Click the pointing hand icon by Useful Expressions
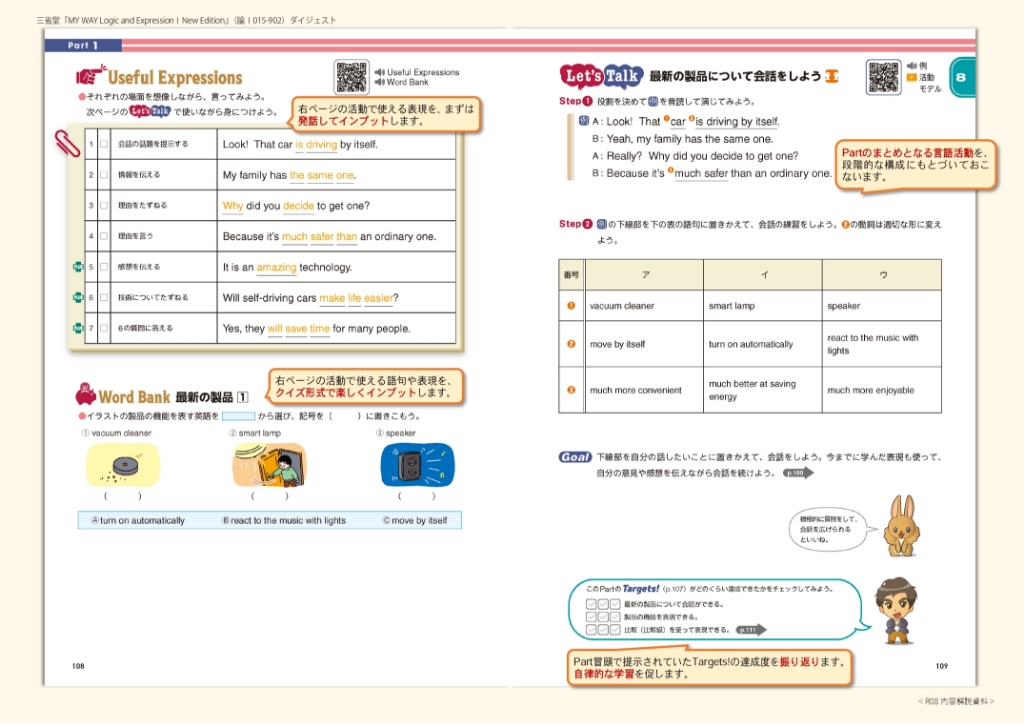 coord(90,77)
